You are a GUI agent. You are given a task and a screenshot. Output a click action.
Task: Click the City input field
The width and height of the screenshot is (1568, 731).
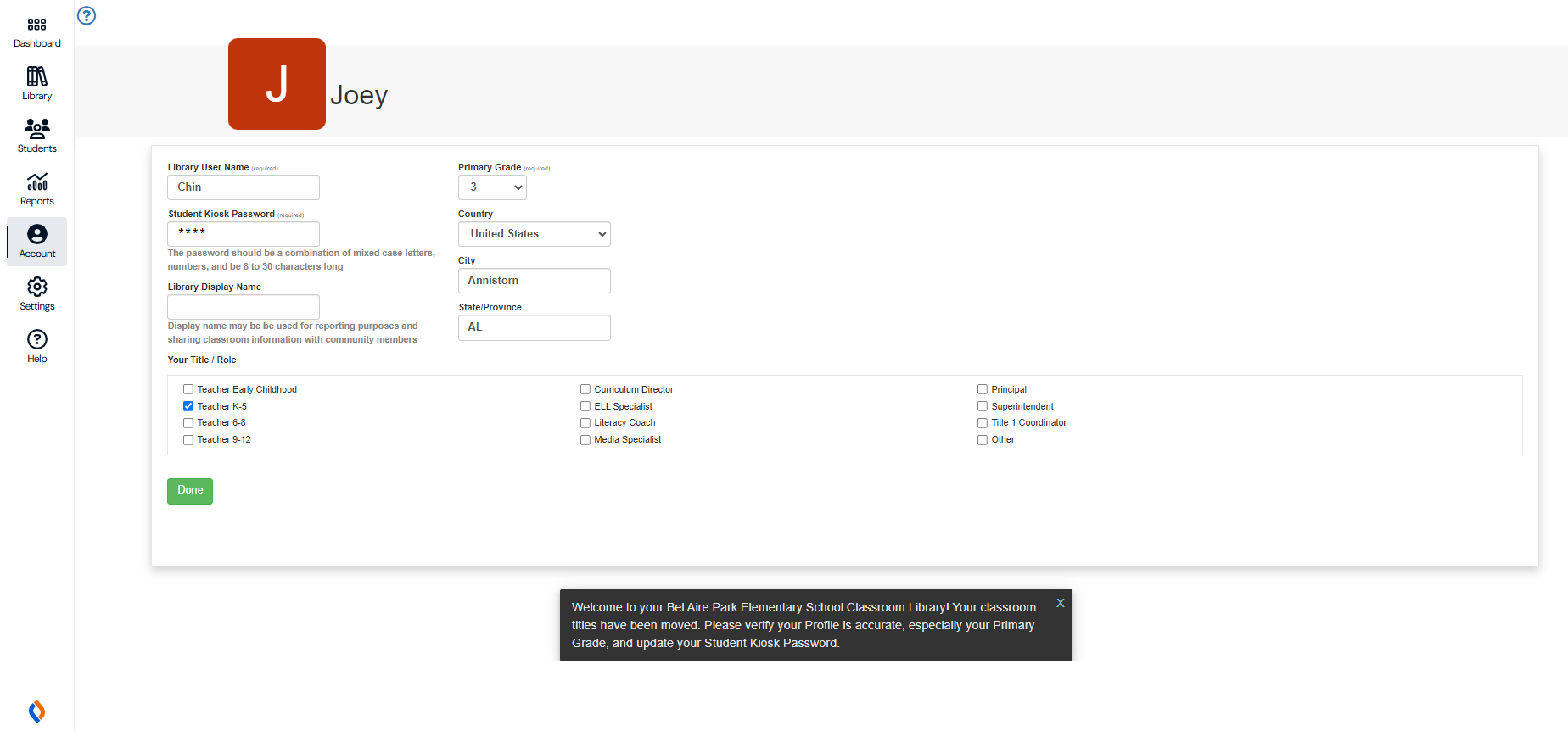(534, 281)
